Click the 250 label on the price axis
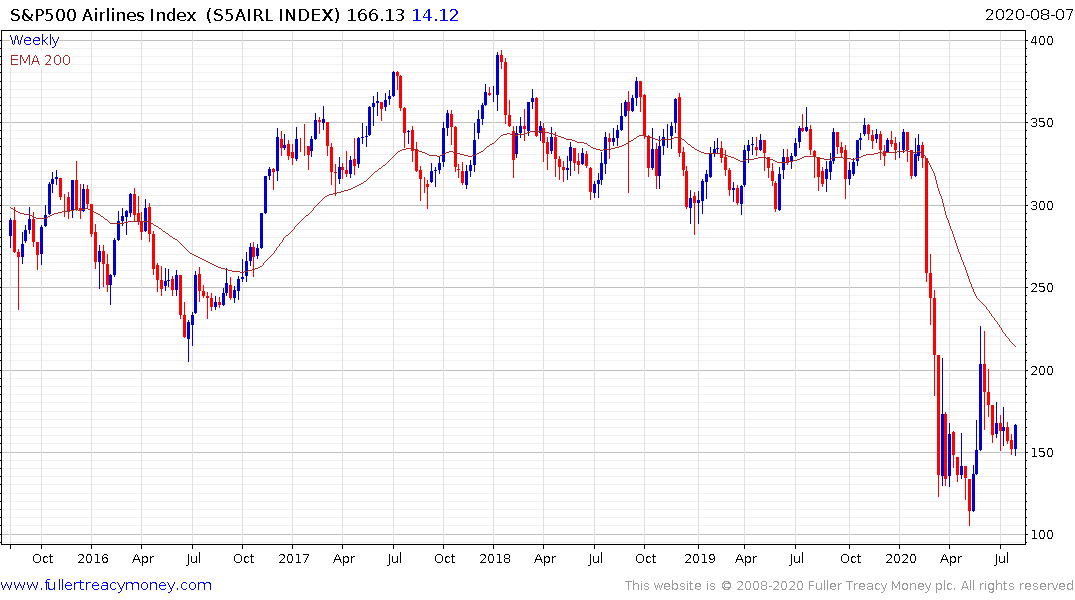 tap(1042, 288)
